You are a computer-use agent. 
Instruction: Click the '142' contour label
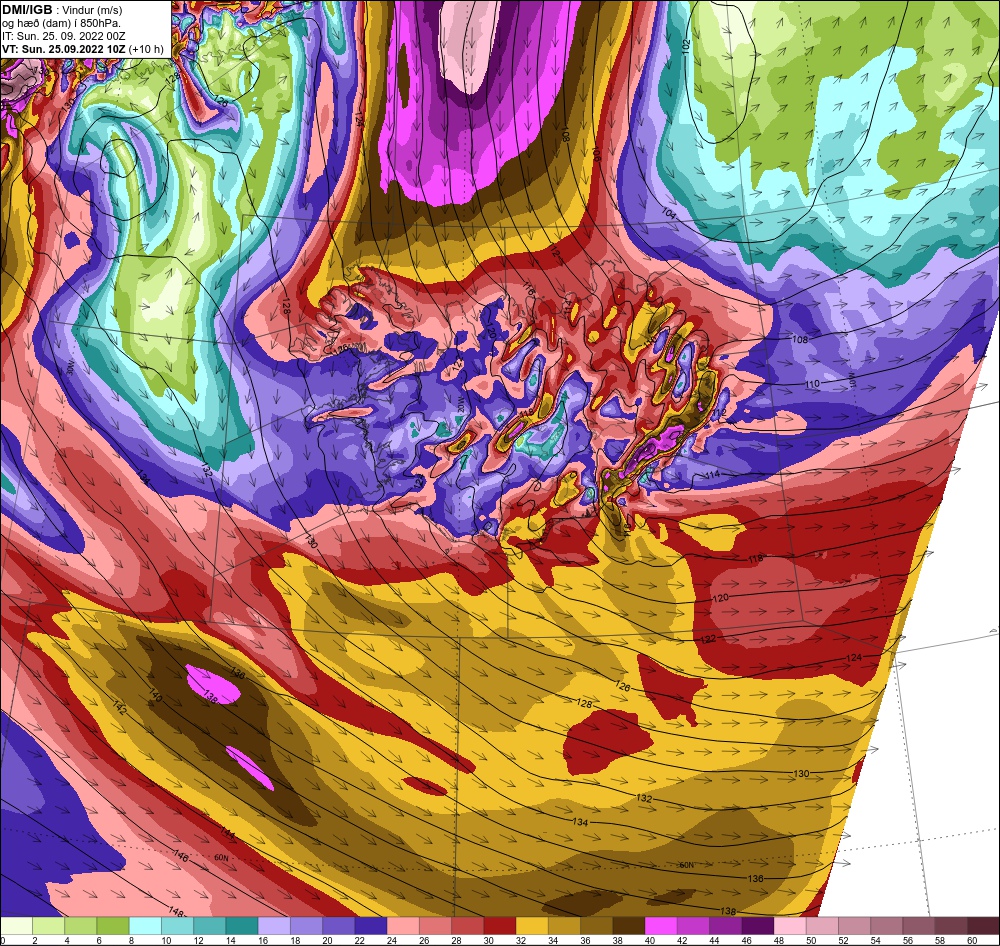coord(119,708)
